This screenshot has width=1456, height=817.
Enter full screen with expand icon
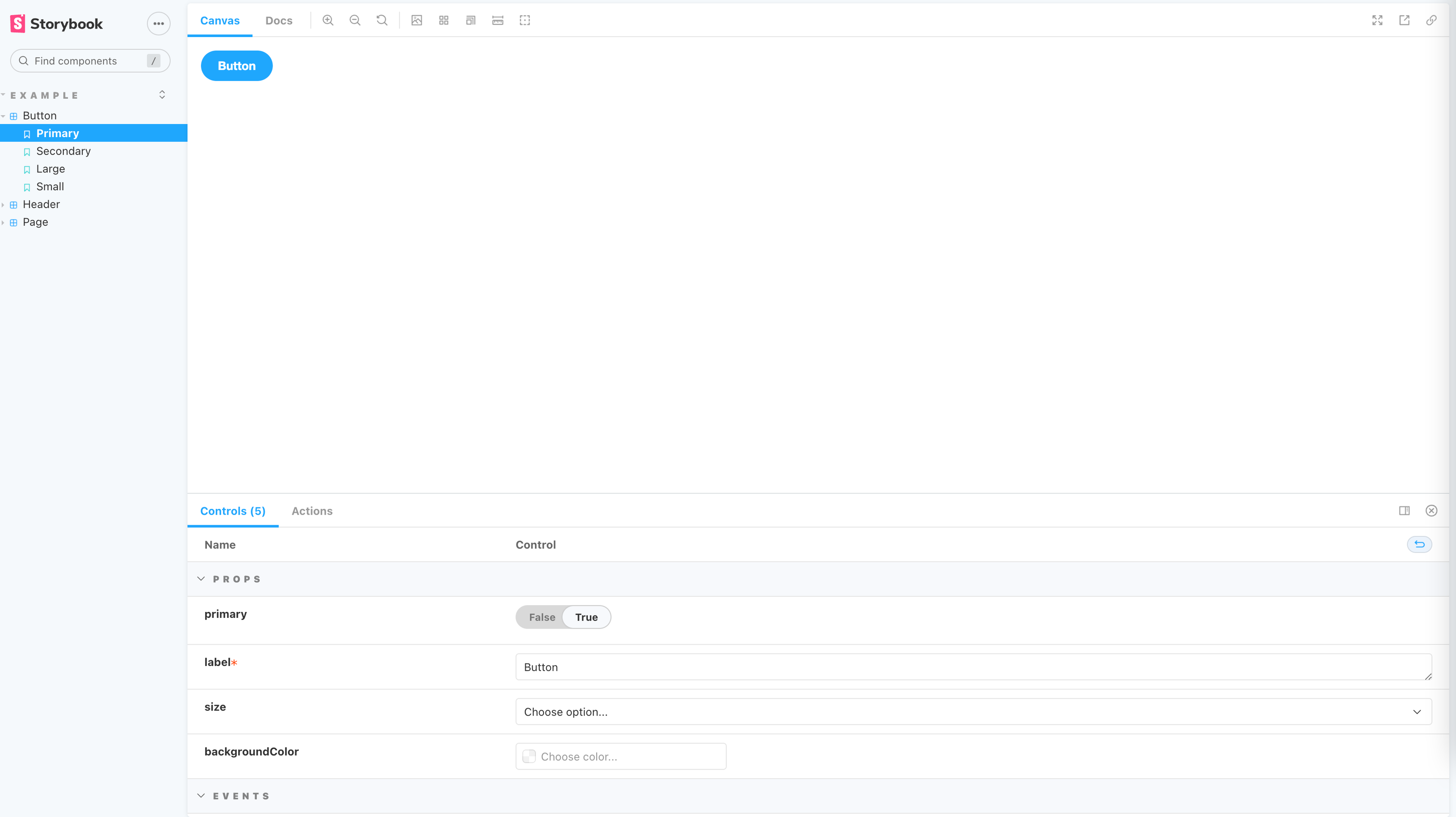pyautogui.click(x=1377, y=21)
